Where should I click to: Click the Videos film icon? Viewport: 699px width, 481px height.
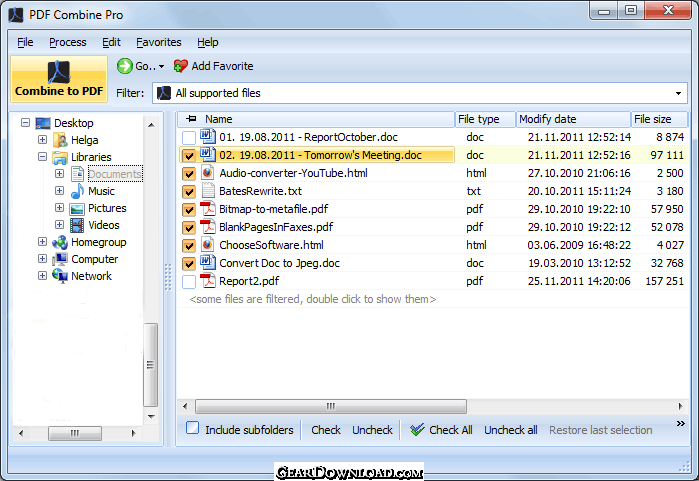point(77,225)
